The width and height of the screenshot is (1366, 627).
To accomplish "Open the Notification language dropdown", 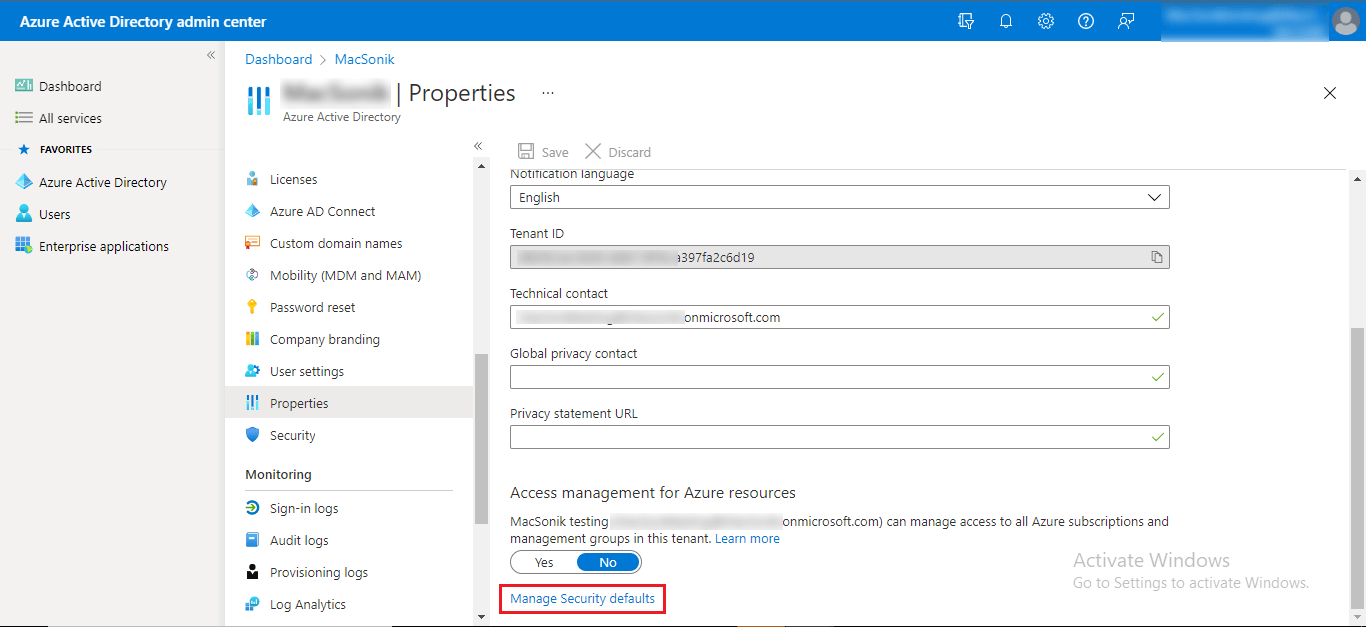I will (839, 197).
